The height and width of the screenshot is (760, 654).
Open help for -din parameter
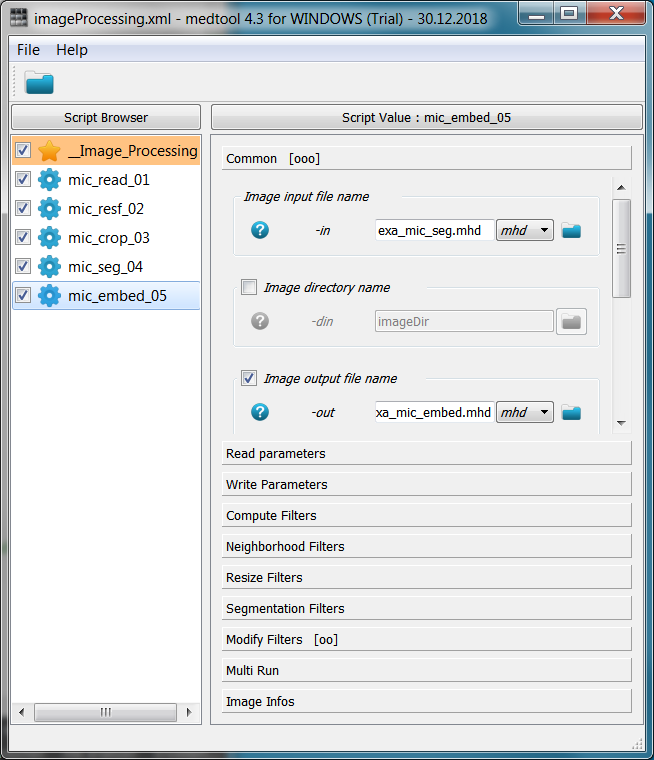point(260,321)
